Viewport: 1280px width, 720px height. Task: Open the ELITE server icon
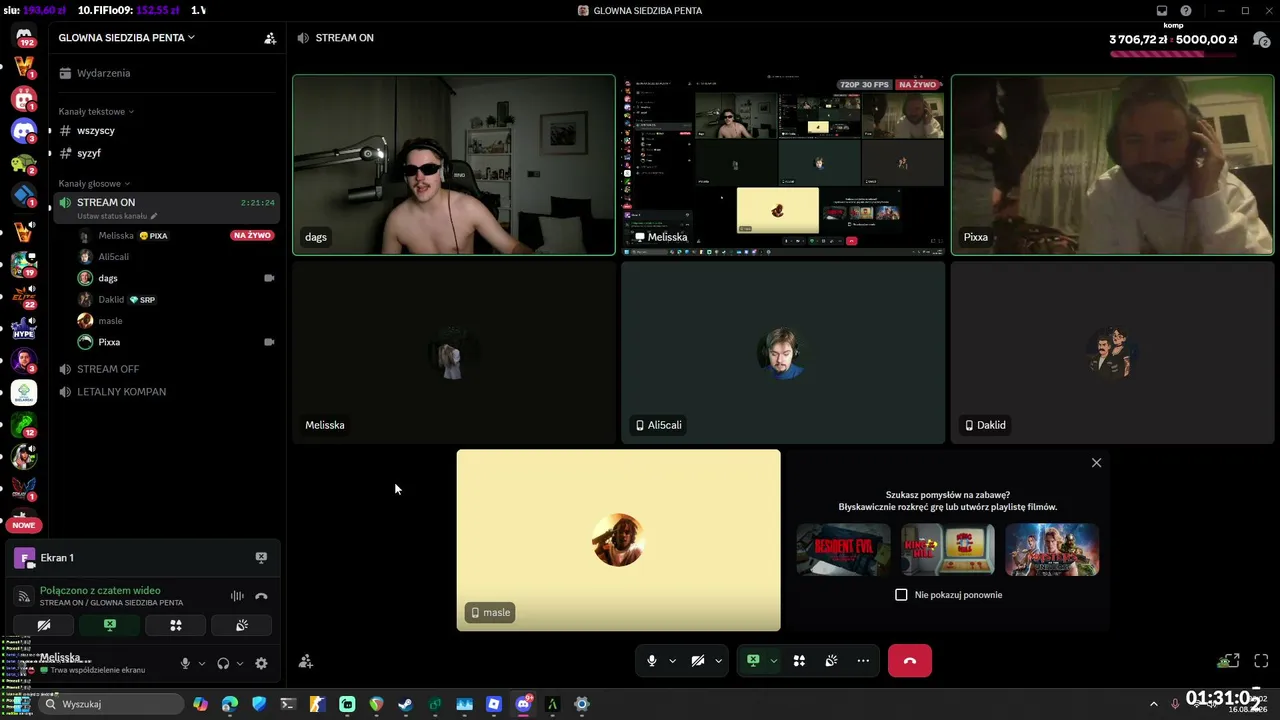coord(24,296)
